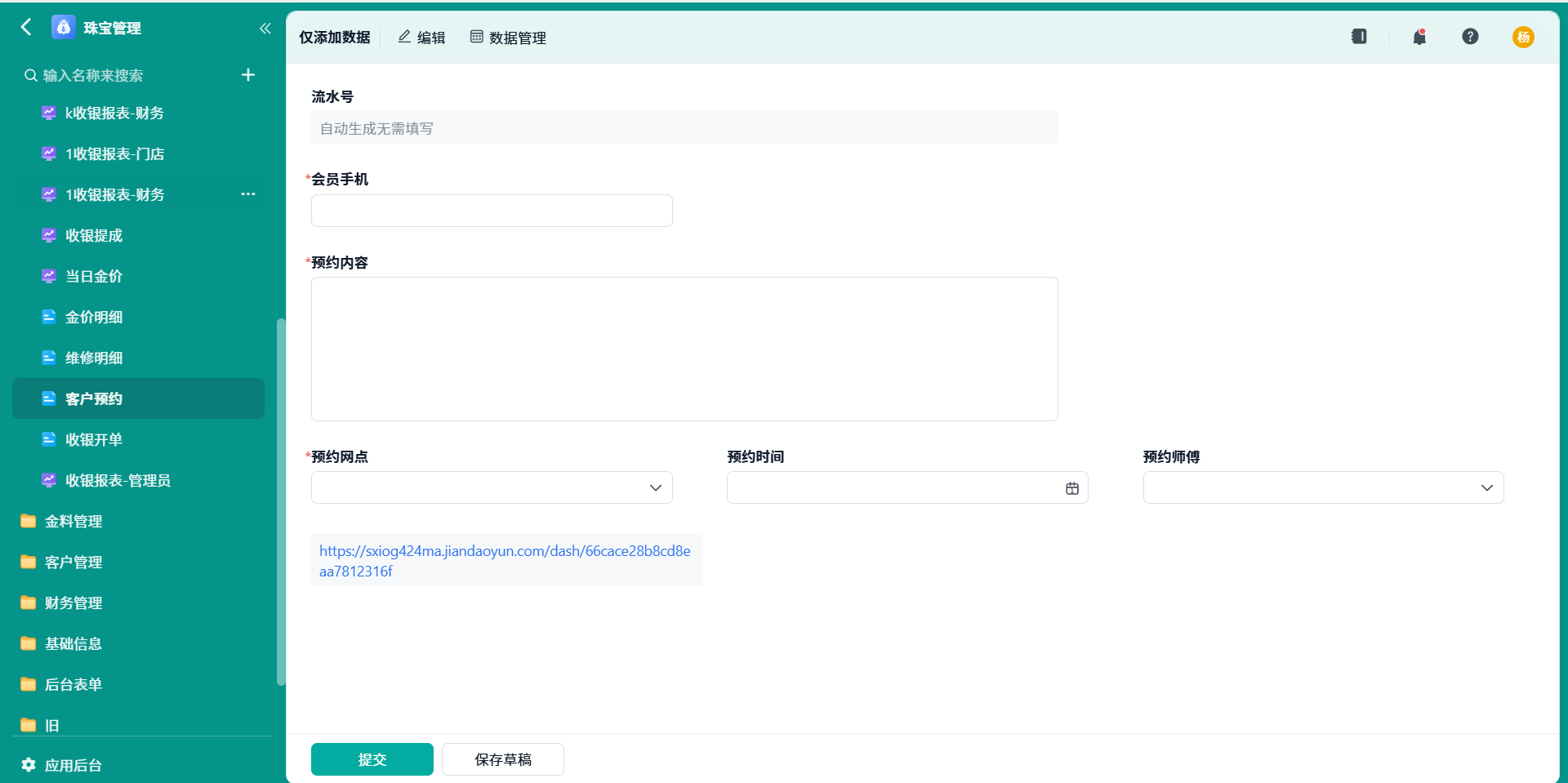Screen dimensions: 1568x783
Task: Expand the 预约师傅 dropdown
Action: click(x=1486, y=487)
